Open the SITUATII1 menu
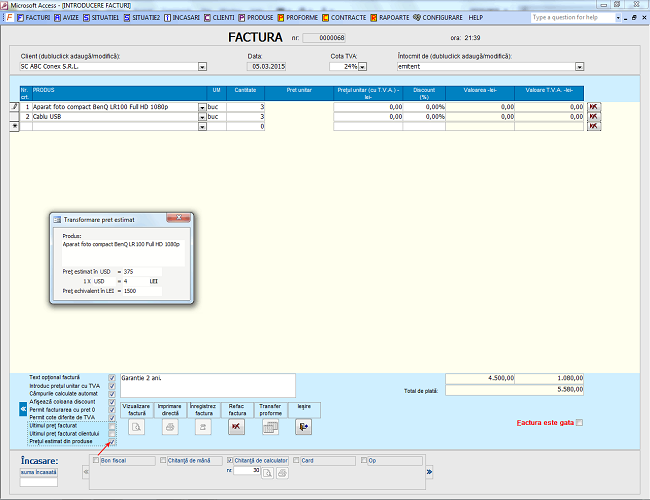Viewport: 650px width, 500px height. tap(101, 17)
